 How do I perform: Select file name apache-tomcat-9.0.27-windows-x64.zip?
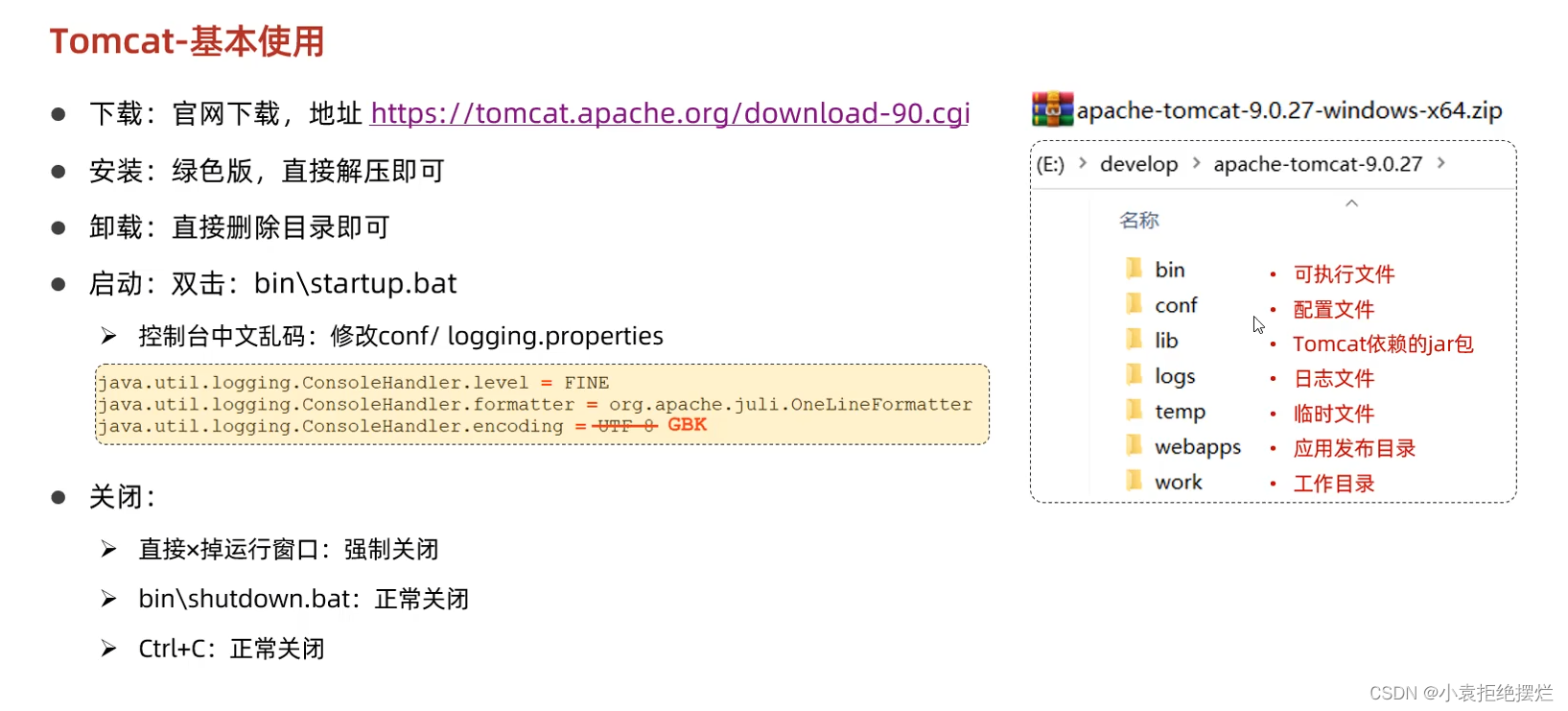(1289, 110)
